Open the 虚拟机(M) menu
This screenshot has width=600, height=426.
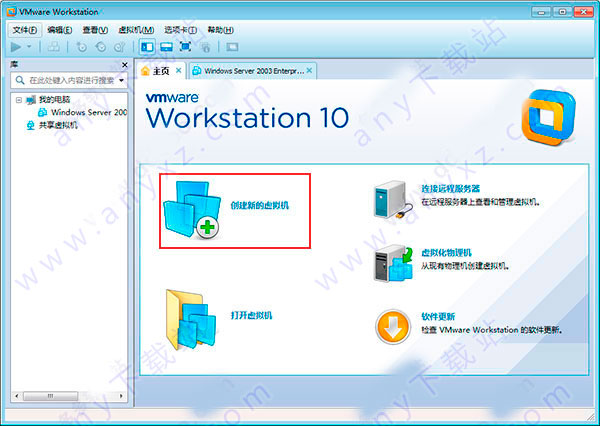pyautogui.click(x=136, y=30)
